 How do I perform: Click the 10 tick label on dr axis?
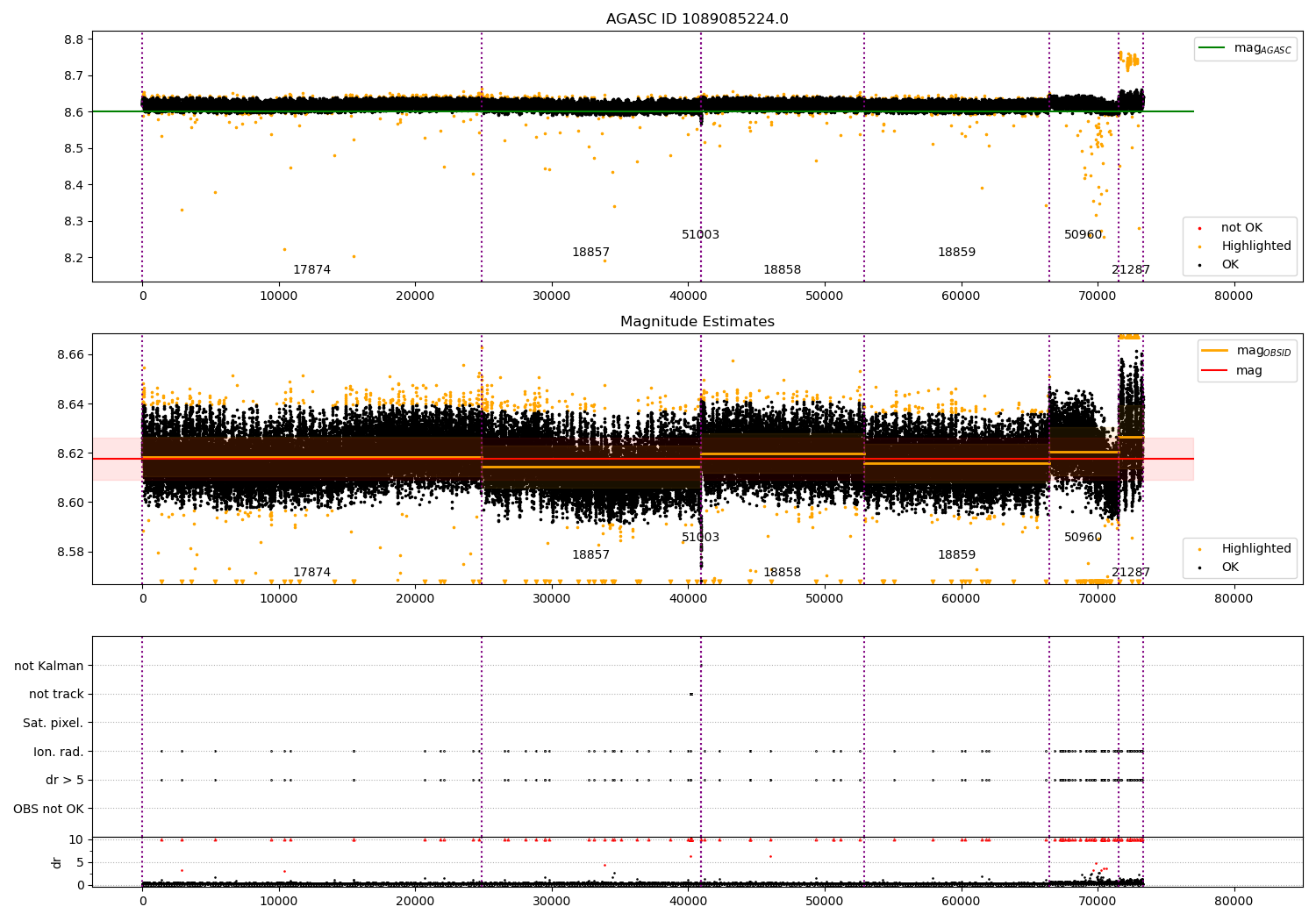click(x=76, y=839)
